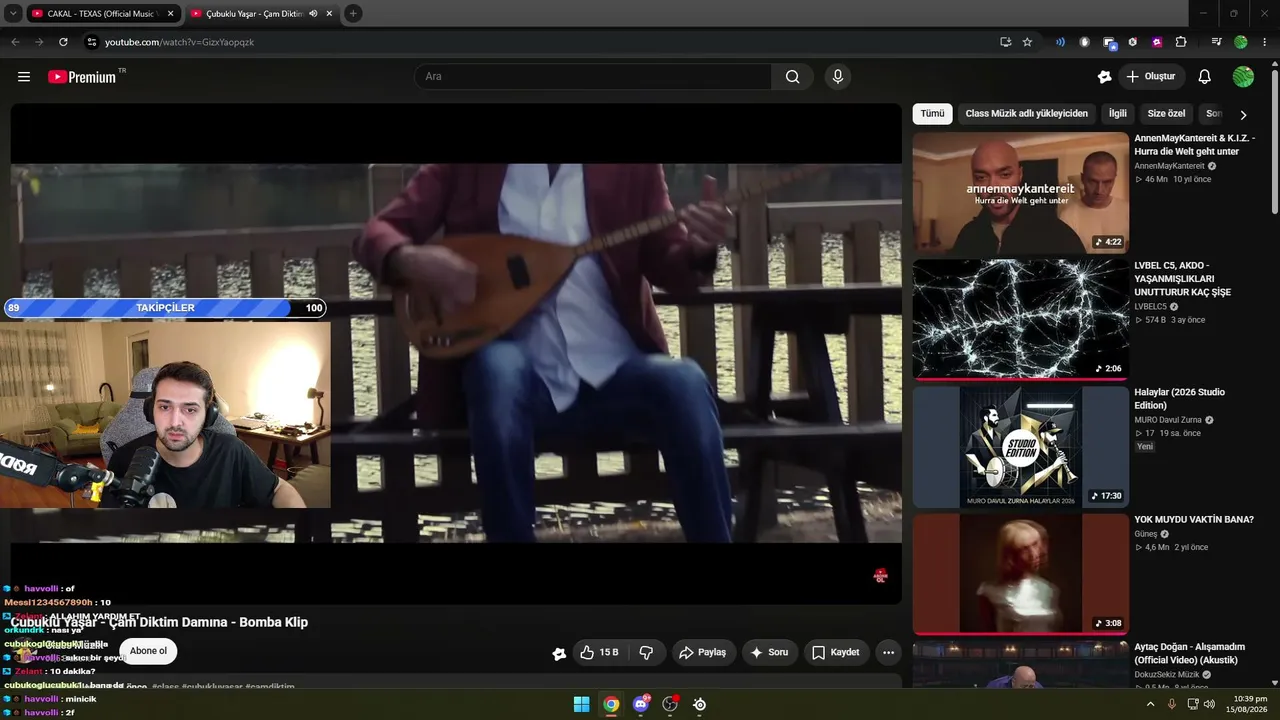Open MURO Davul Zurna channel link

pyautogui.click(x=1168, y=420)
